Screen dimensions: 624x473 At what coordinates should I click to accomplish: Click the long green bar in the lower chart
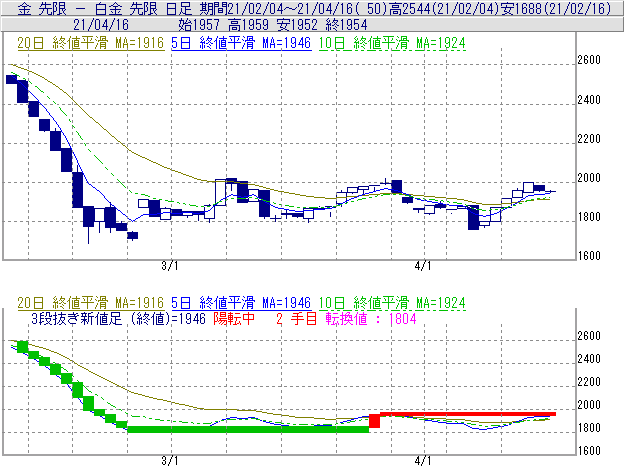click(x=248, y=430)
